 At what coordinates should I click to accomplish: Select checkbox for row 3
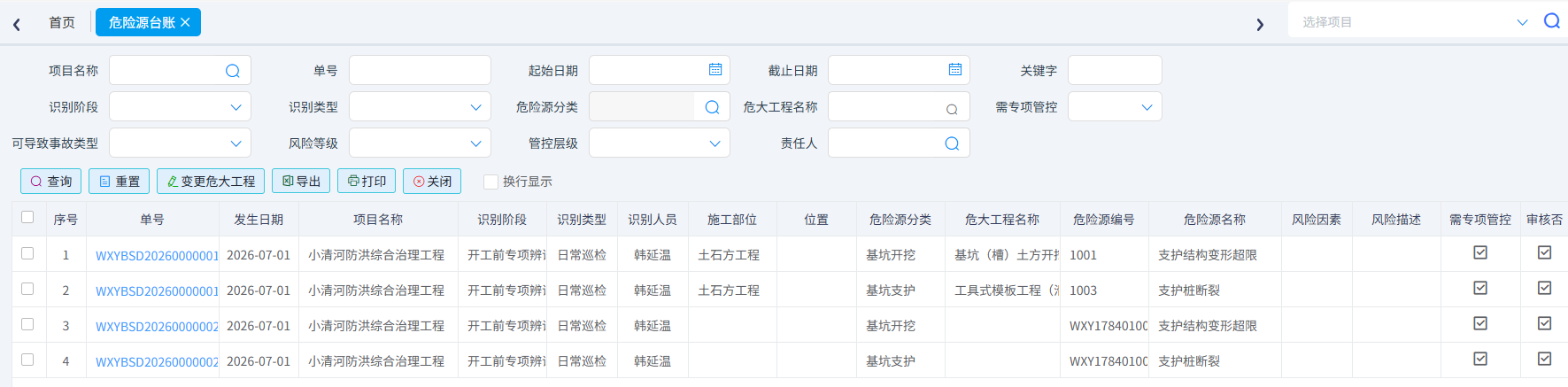pyautogui.click(x=27, y=324)
